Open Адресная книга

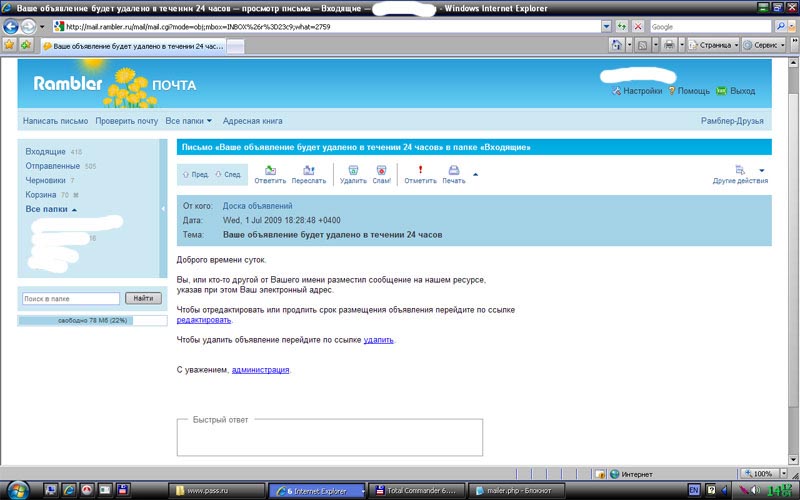252,121
